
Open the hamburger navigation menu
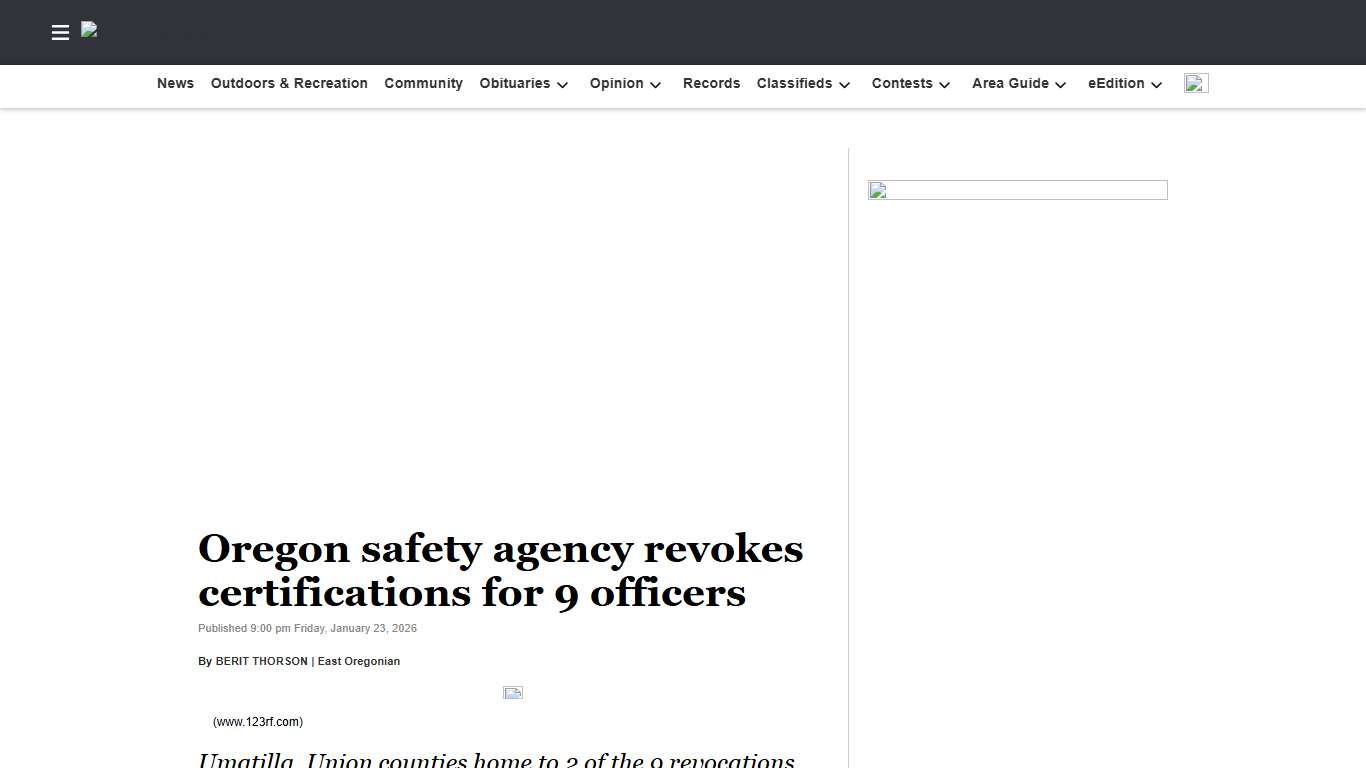tap(60, 32)
